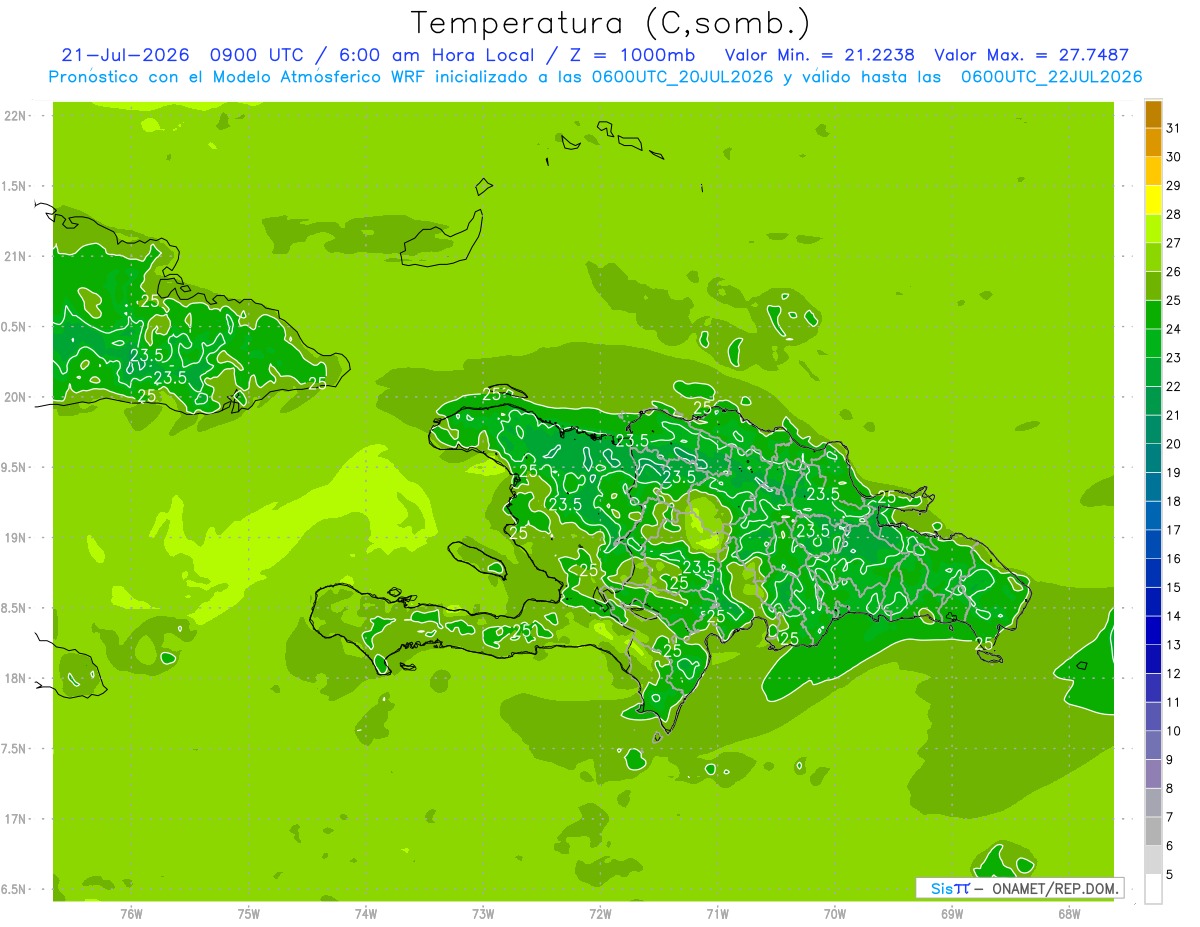Pick the dark orange colorbar swatch above 31
This screenshot has height=927, width=1200.
(1153, 114)
